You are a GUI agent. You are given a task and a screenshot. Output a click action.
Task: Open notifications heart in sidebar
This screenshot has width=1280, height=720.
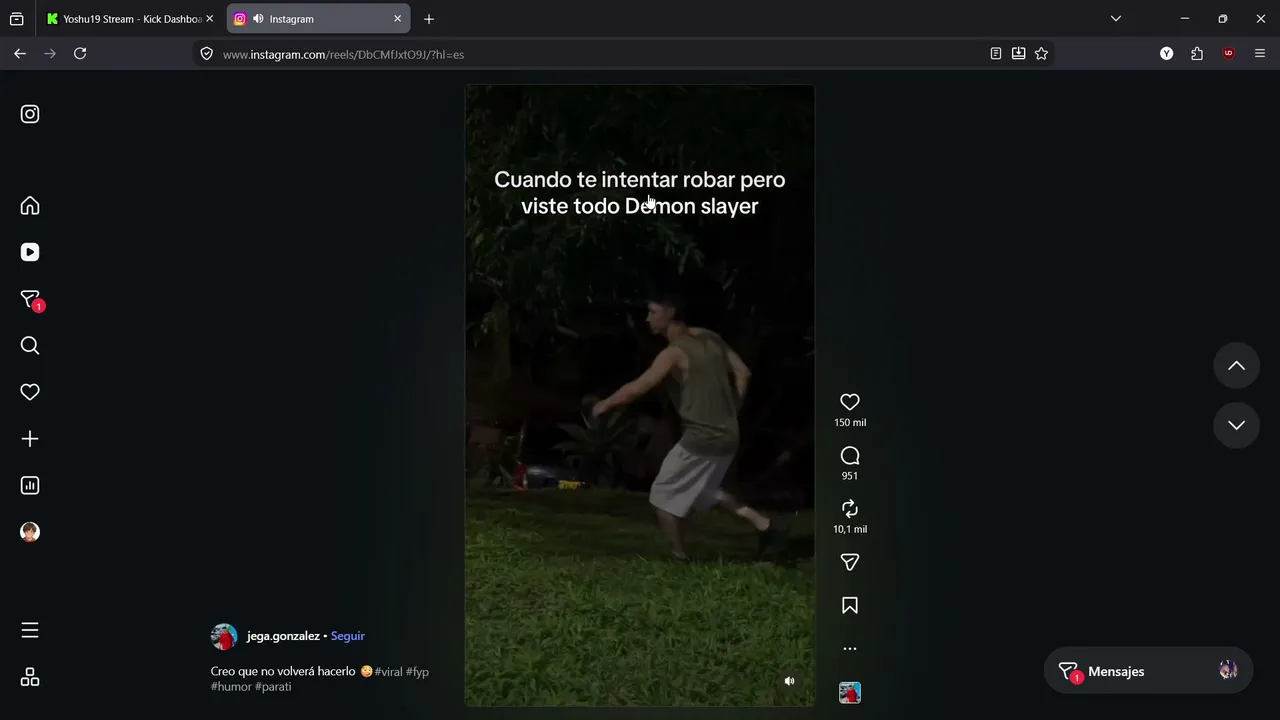30,392
